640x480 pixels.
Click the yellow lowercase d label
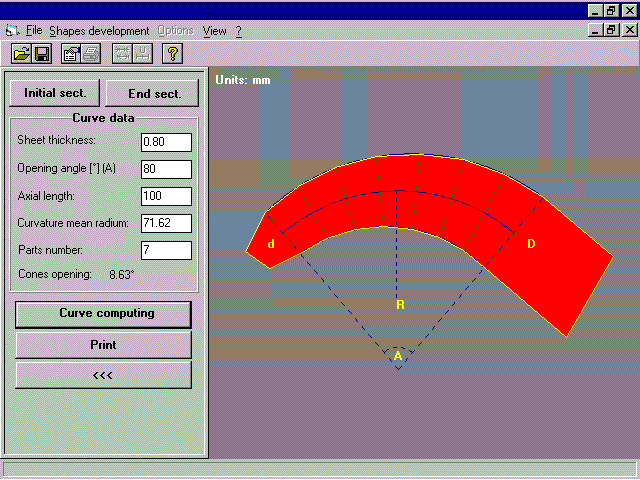click(271, 244)
